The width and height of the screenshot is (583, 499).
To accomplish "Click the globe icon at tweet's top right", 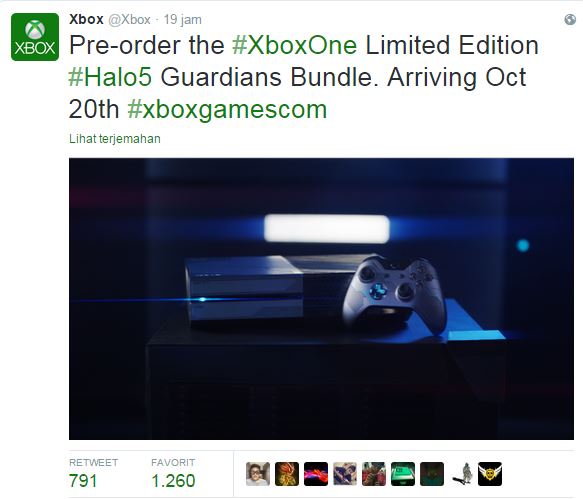I will point(570,19).
